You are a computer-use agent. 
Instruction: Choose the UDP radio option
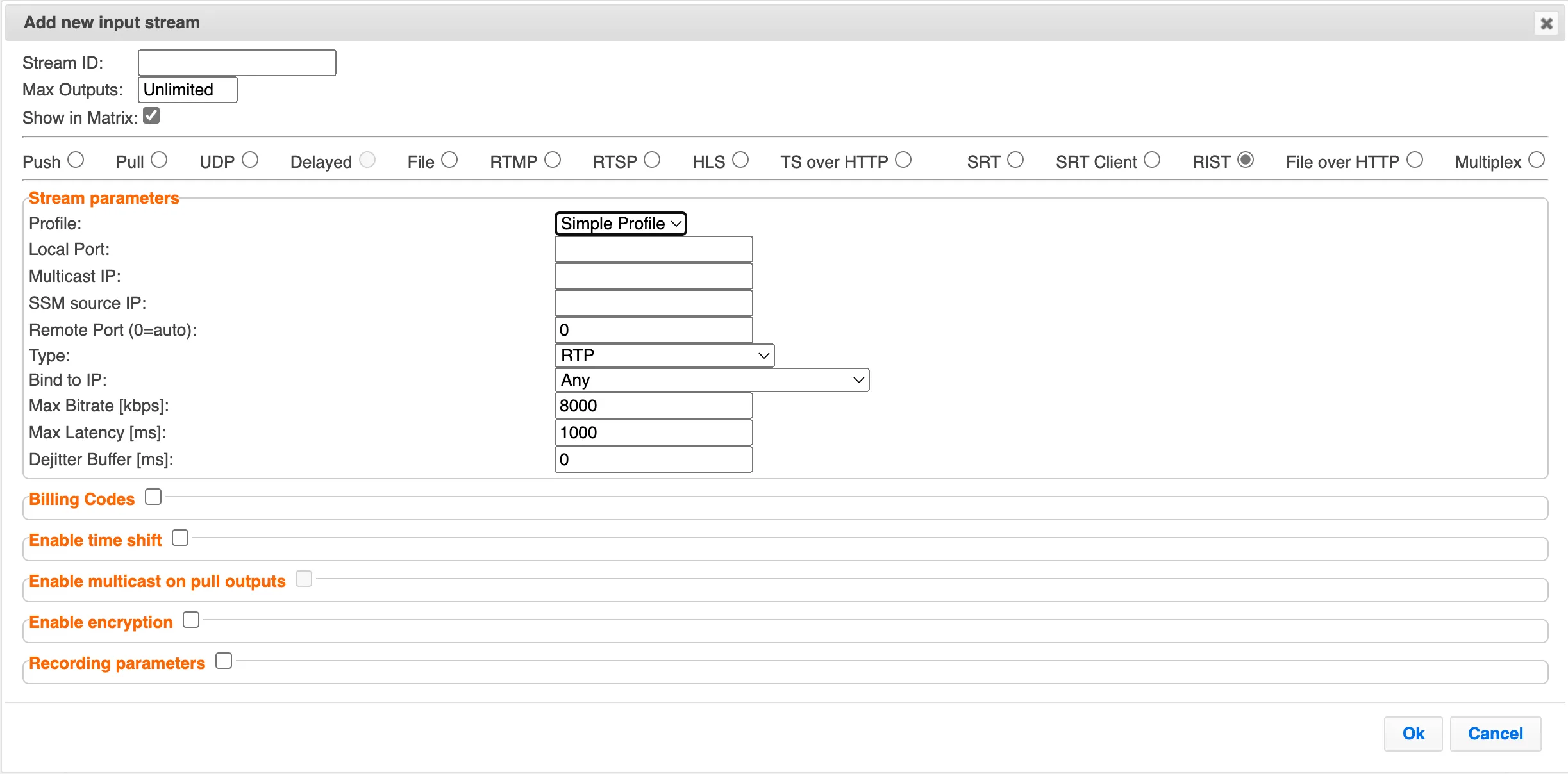tap(250, 160)
